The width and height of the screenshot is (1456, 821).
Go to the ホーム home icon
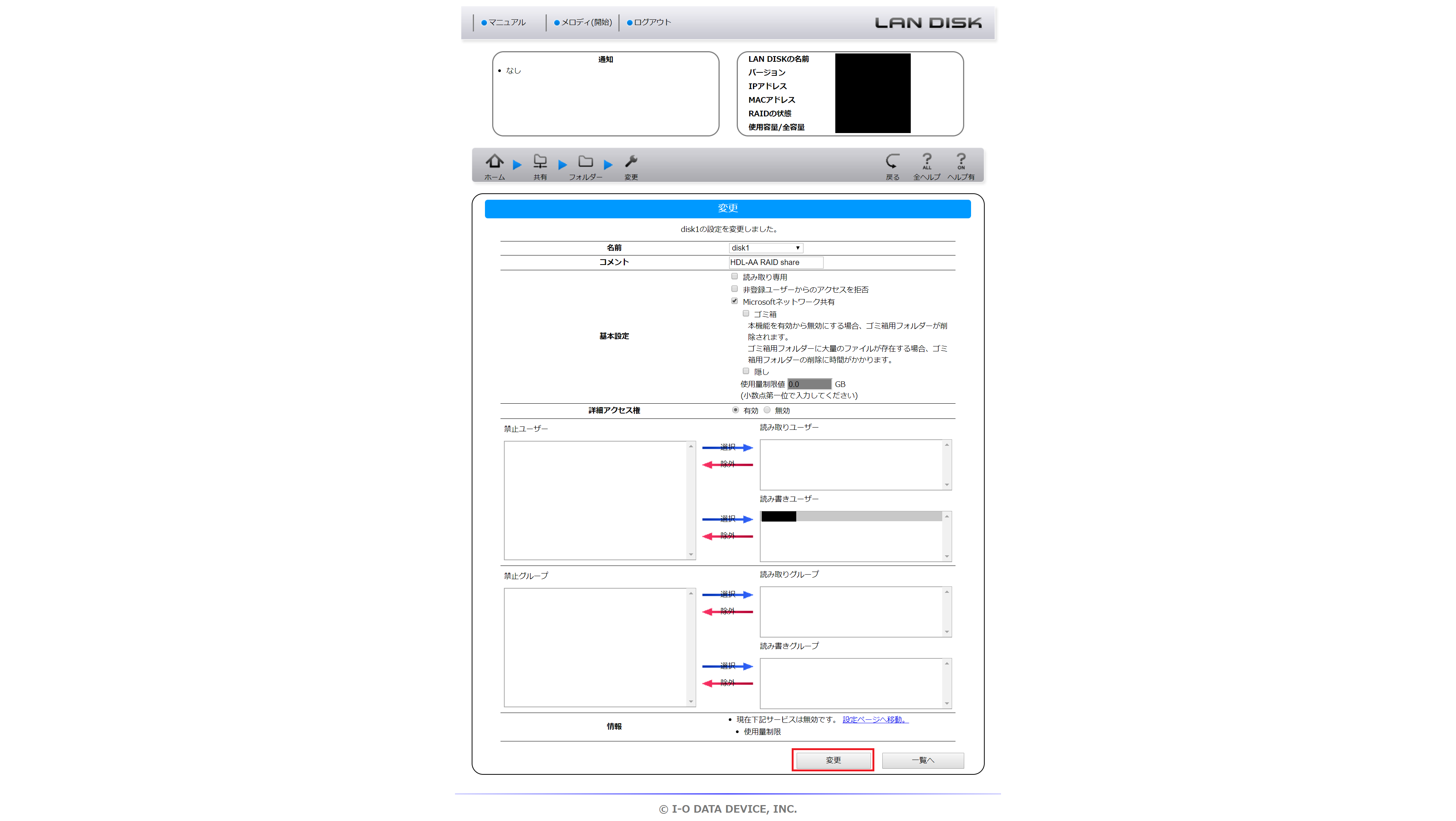coord(494,166)
